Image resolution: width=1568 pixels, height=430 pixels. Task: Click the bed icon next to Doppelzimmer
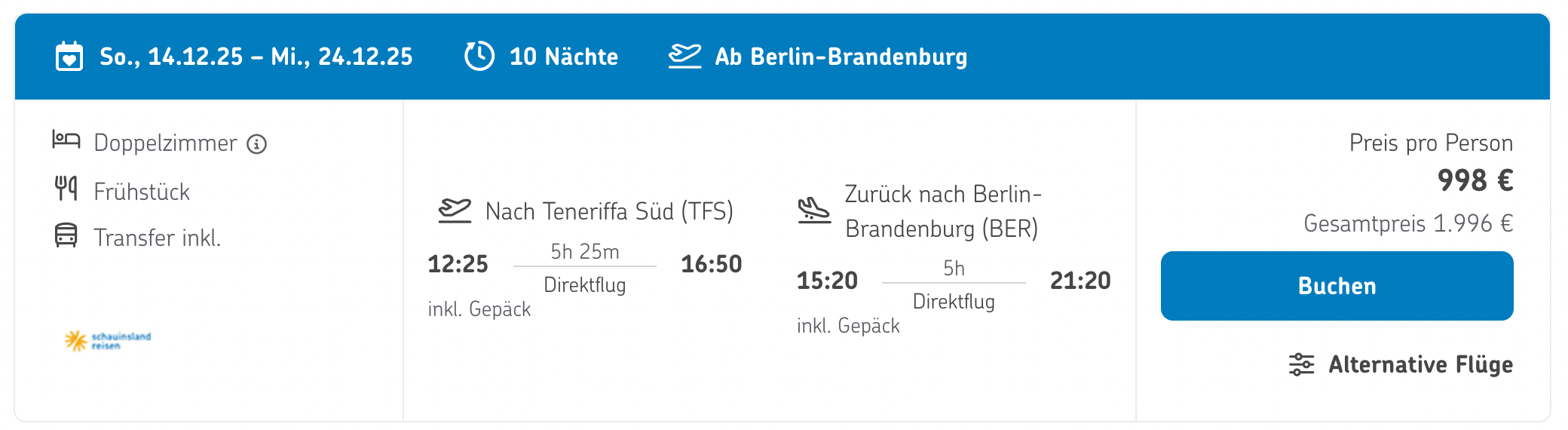[66, 140]
